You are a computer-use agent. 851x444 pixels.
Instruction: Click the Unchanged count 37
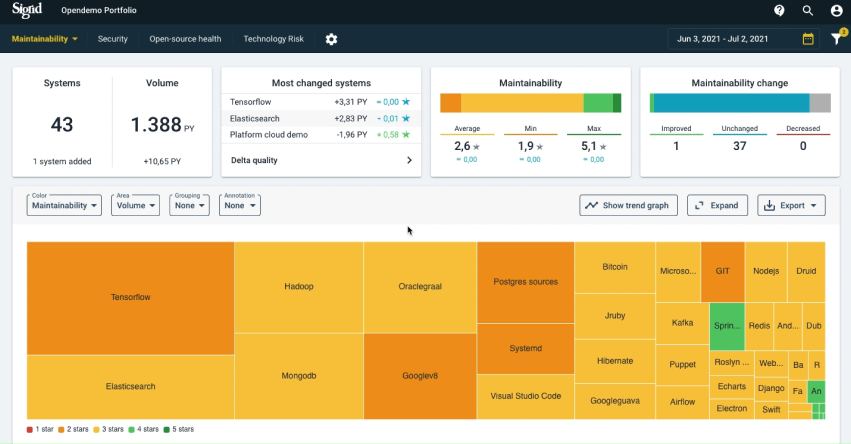pos(739,146)
